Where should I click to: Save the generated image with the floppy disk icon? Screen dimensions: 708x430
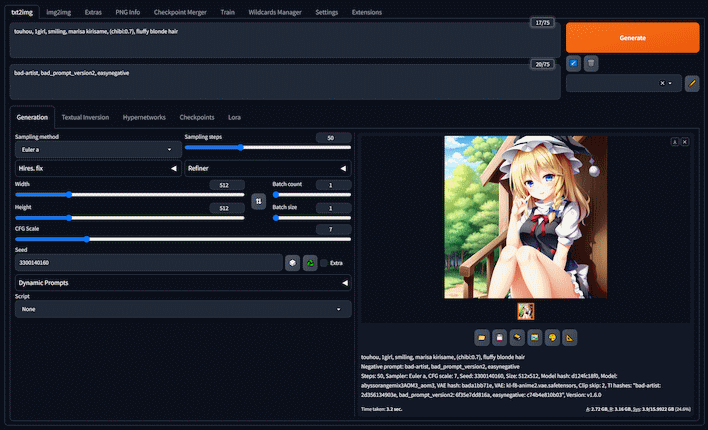[499, 337]
